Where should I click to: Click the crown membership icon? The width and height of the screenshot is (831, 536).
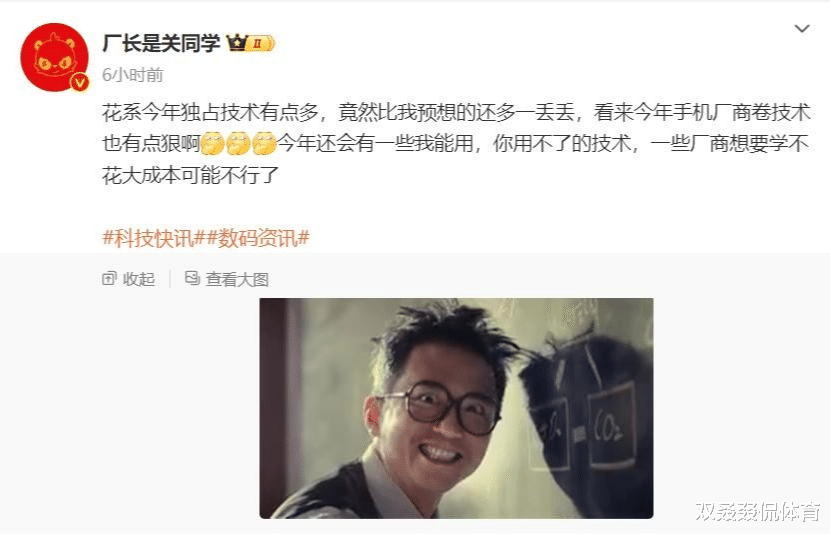pos(237,42)
